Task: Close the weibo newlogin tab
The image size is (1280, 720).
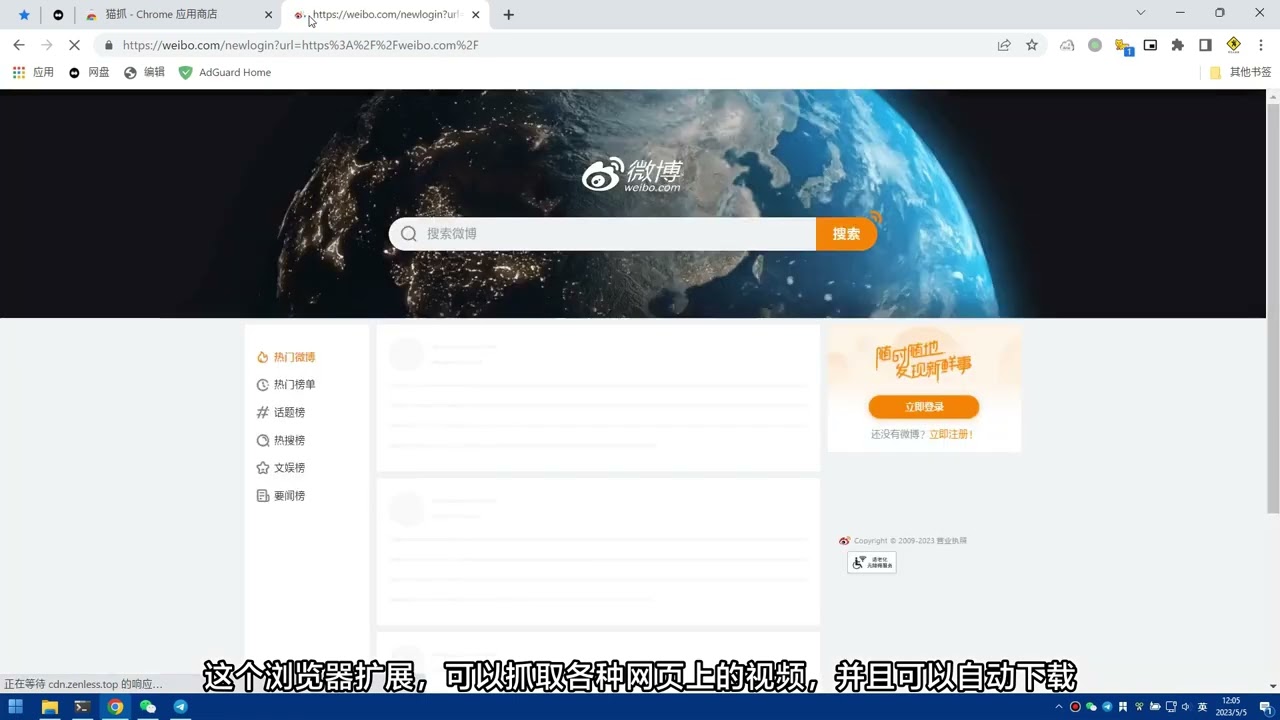Action: pyautogui.click(x=476, y=15)
